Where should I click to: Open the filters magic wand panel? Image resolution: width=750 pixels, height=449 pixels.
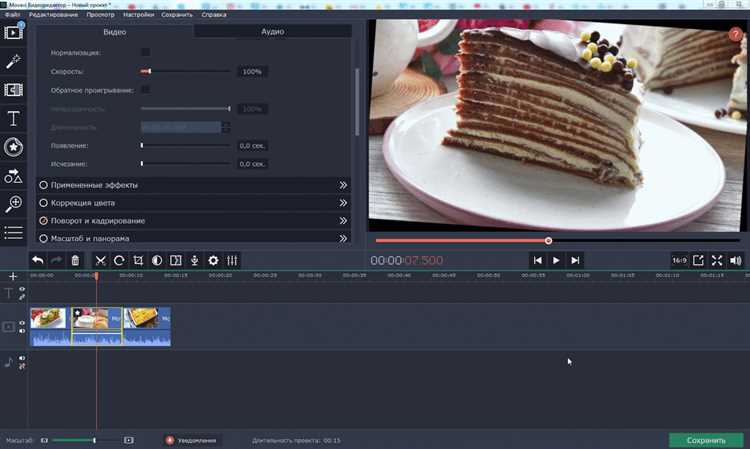click(13, 61)
